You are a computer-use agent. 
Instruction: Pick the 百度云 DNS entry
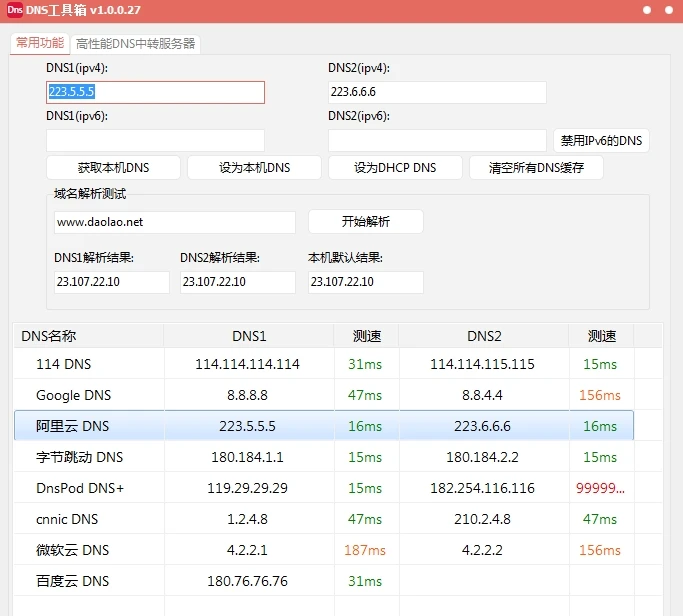(72, 581)
